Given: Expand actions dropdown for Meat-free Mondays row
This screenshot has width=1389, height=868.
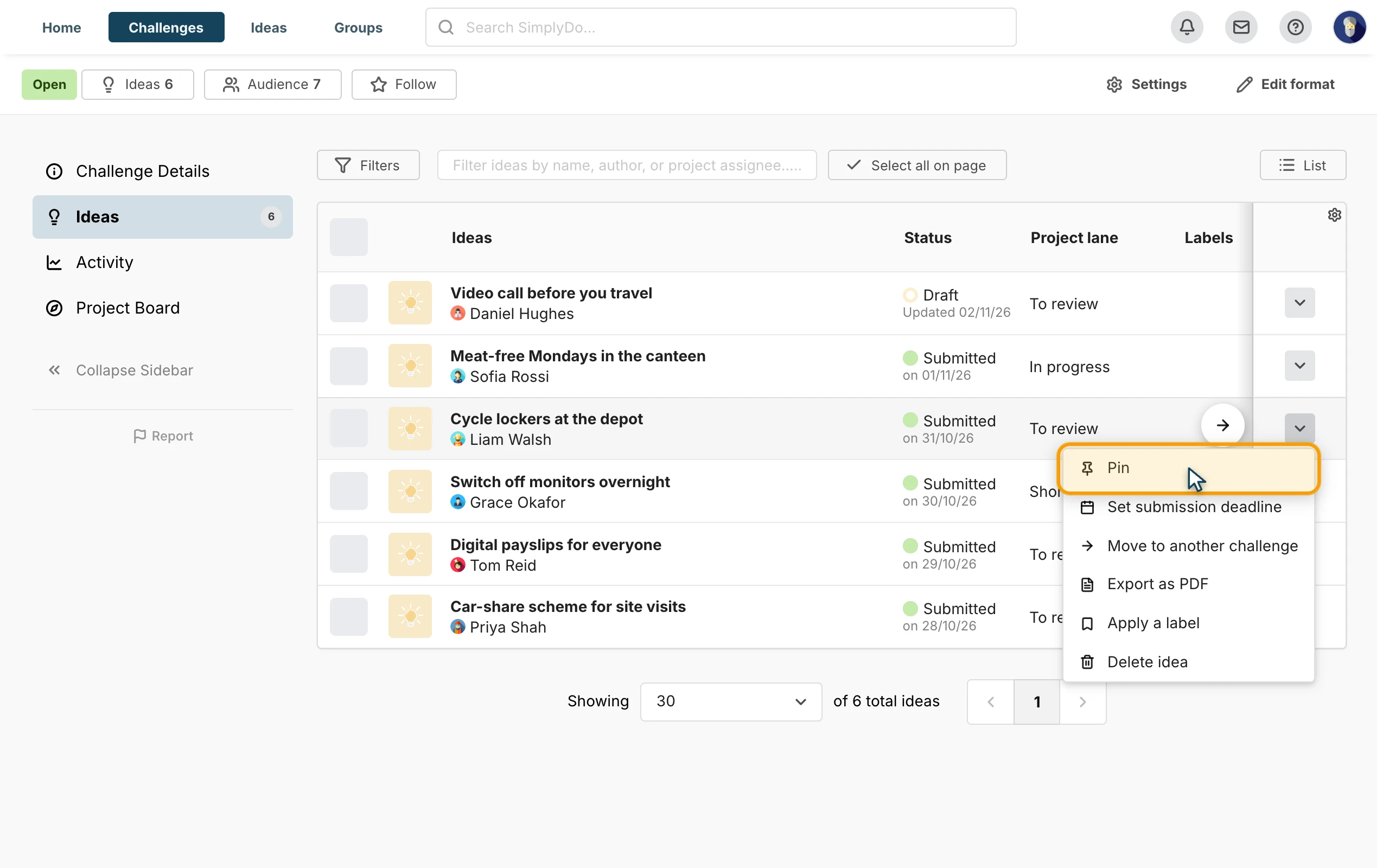Looking at the screenshot, I should tap(1299, 366).
